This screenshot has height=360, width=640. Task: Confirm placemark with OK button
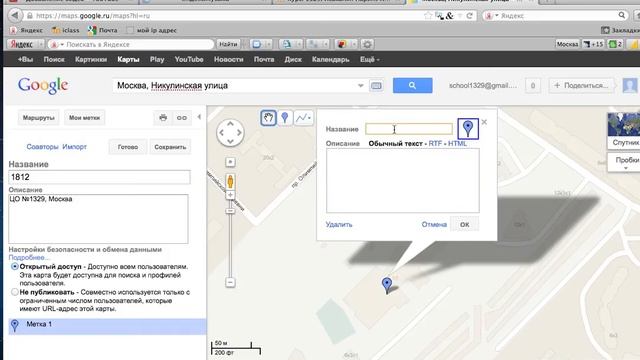464,224
